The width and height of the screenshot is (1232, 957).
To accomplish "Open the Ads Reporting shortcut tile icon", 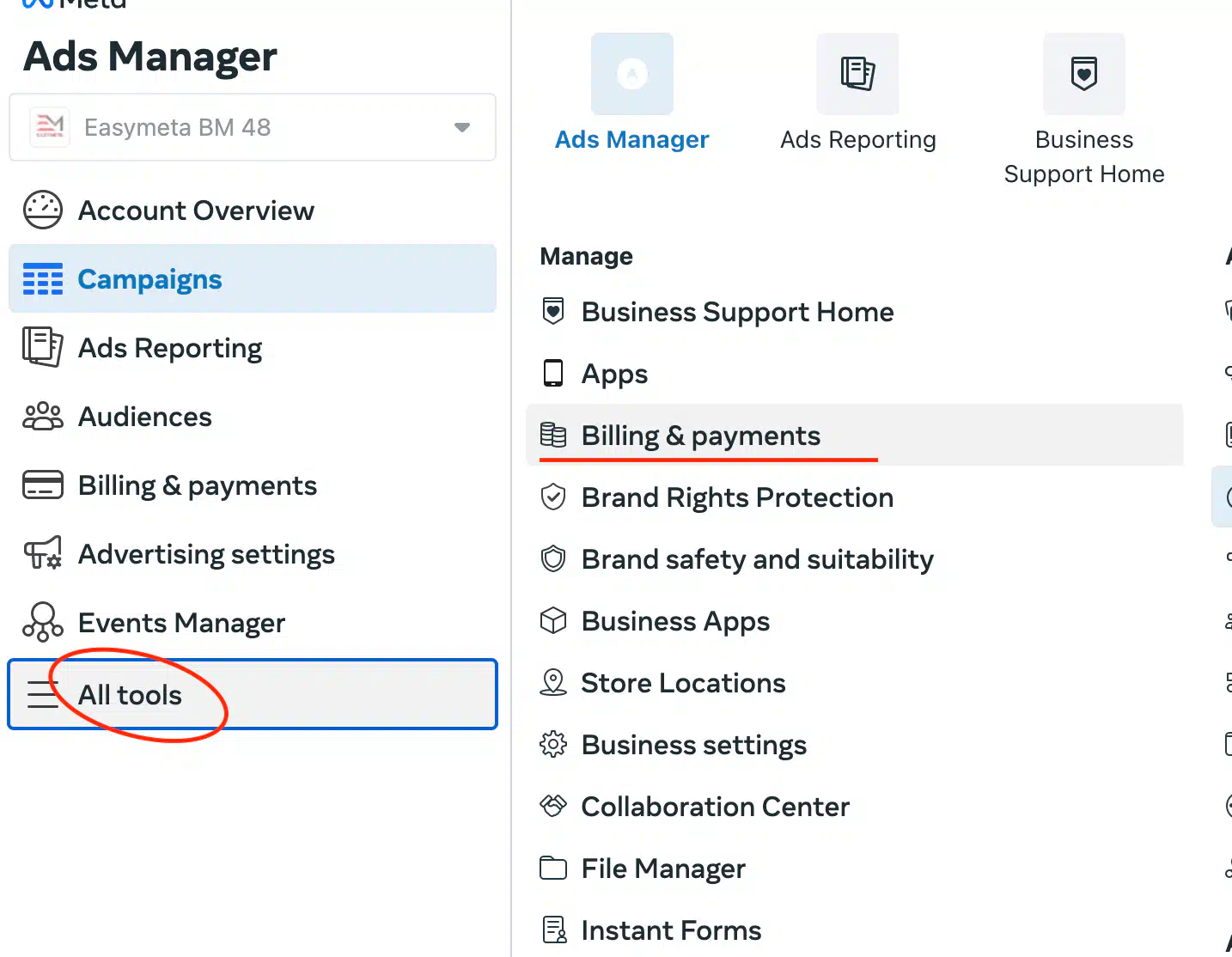I will click(x=858, y=74).
